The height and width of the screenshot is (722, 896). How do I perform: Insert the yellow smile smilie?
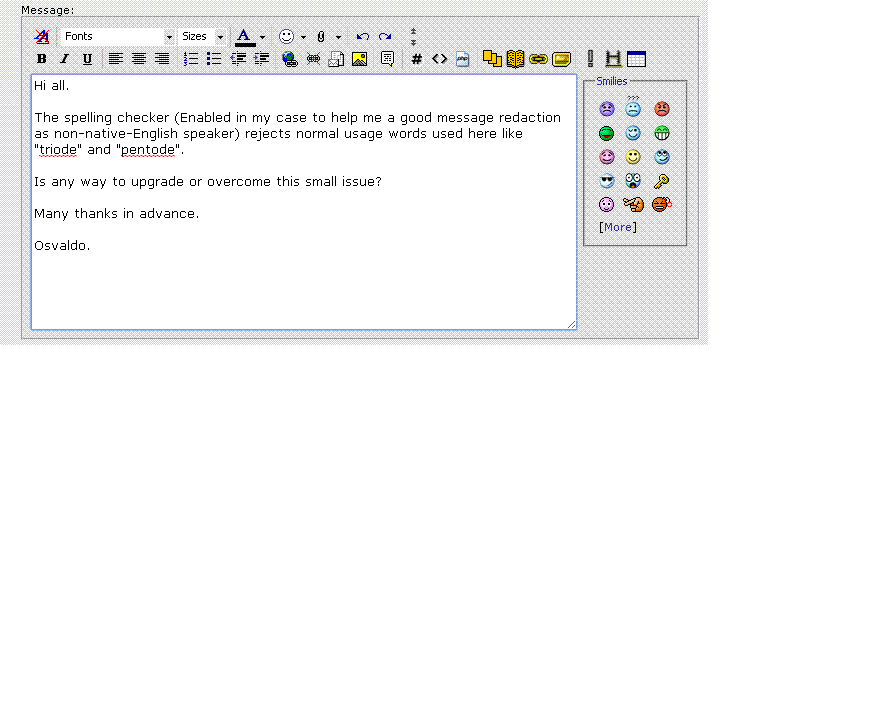633,157
